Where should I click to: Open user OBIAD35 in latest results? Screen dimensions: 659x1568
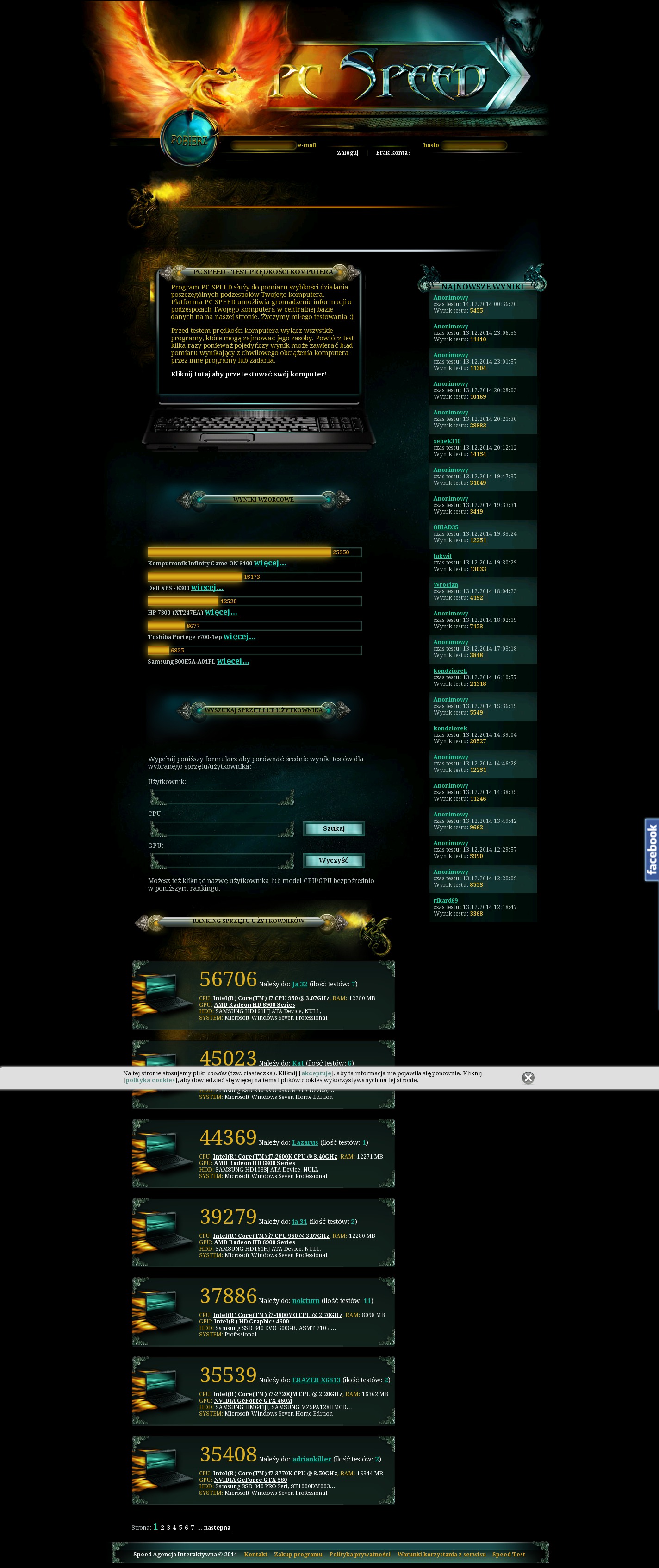(446, 527)
